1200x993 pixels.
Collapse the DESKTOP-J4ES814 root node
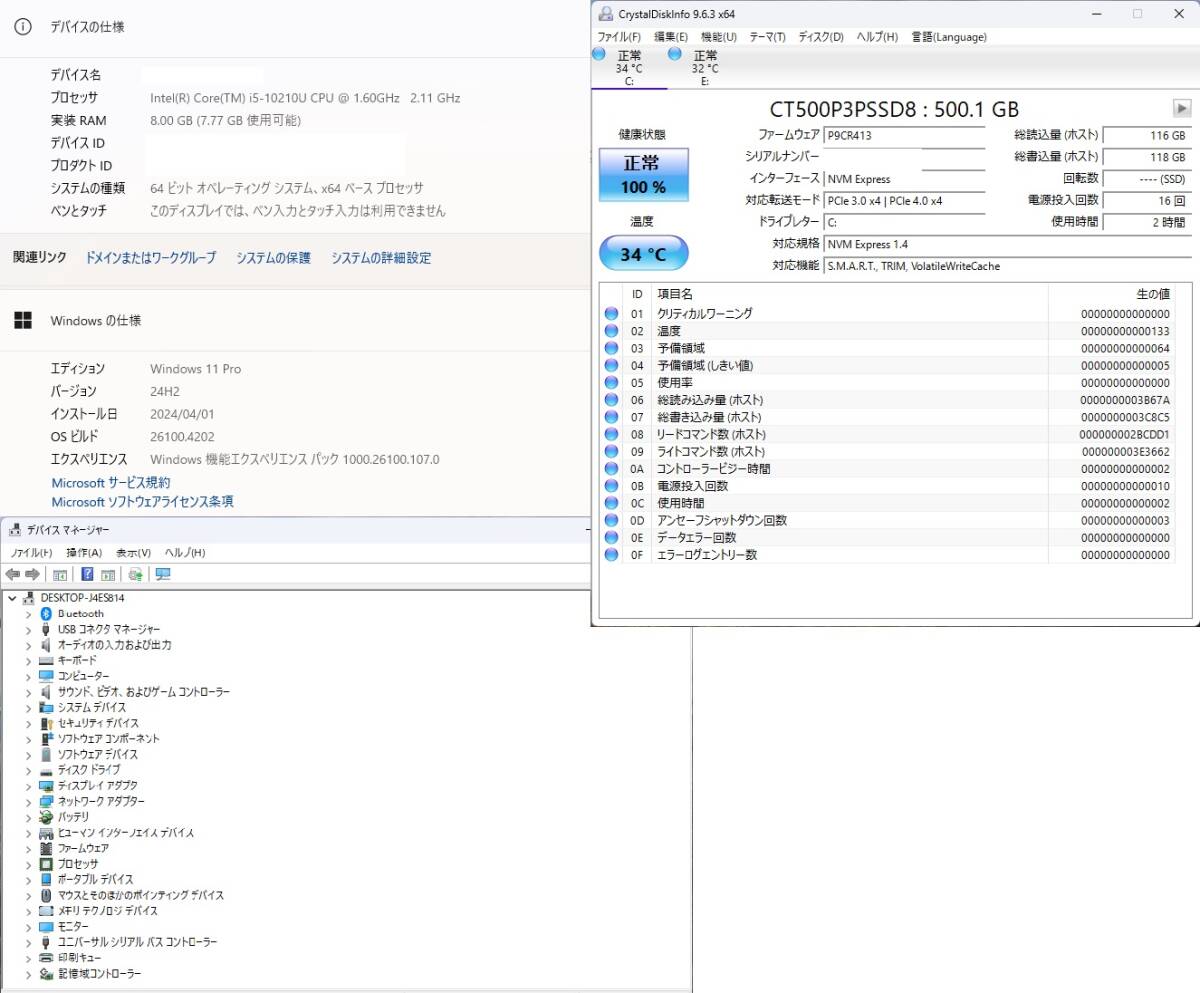pyautogui.click(x=12, y=598)
